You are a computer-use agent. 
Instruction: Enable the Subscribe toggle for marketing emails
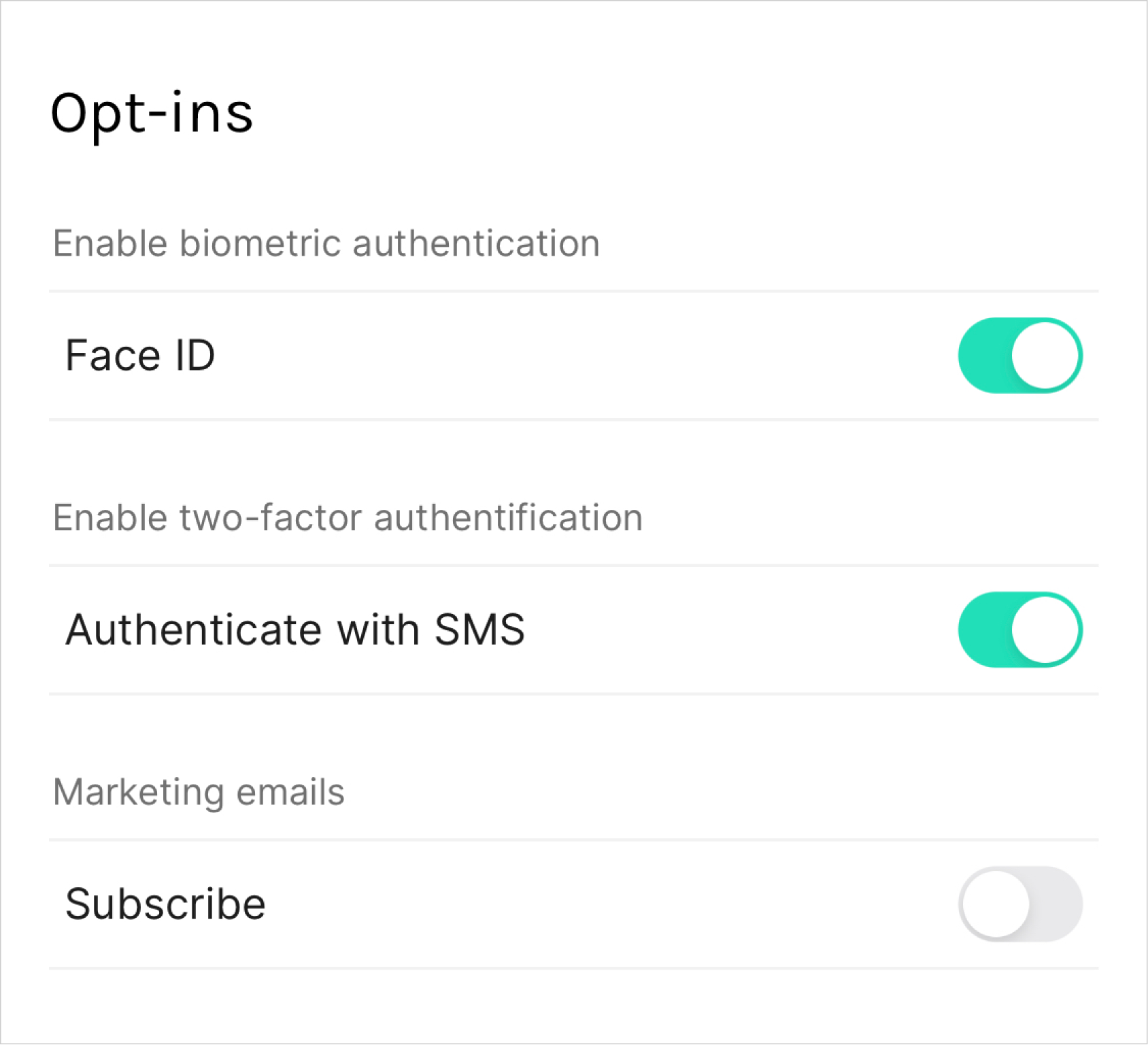1022,903
